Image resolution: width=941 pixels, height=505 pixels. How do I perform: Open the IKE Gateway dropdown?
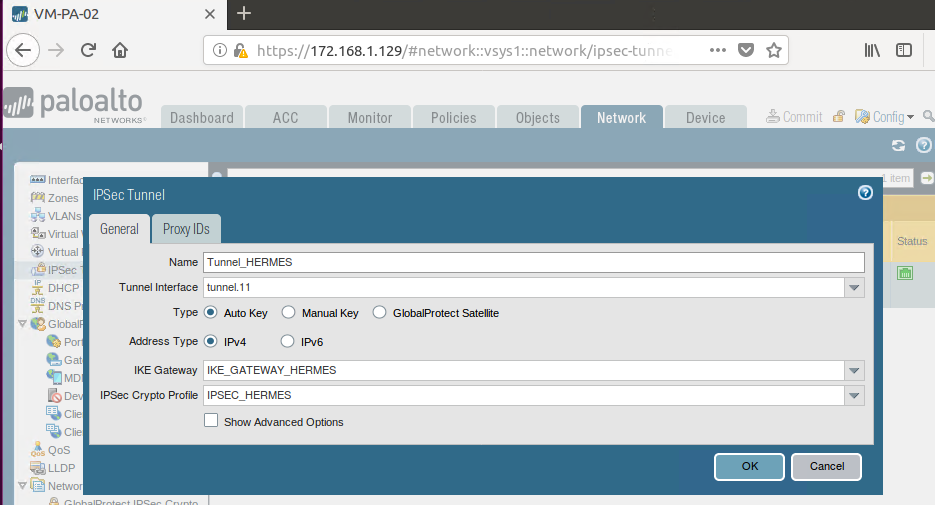point(854,370)
